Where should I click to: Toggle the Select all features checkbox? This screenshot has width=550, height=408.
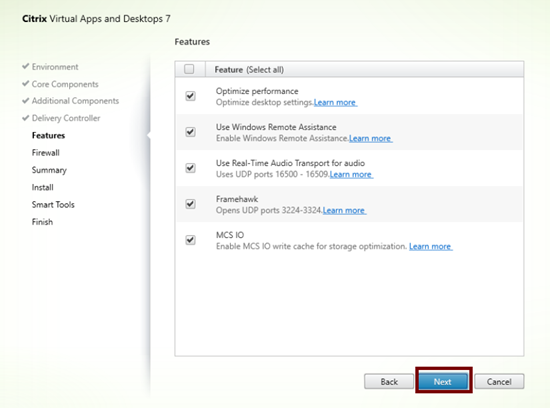pos(189,69)
